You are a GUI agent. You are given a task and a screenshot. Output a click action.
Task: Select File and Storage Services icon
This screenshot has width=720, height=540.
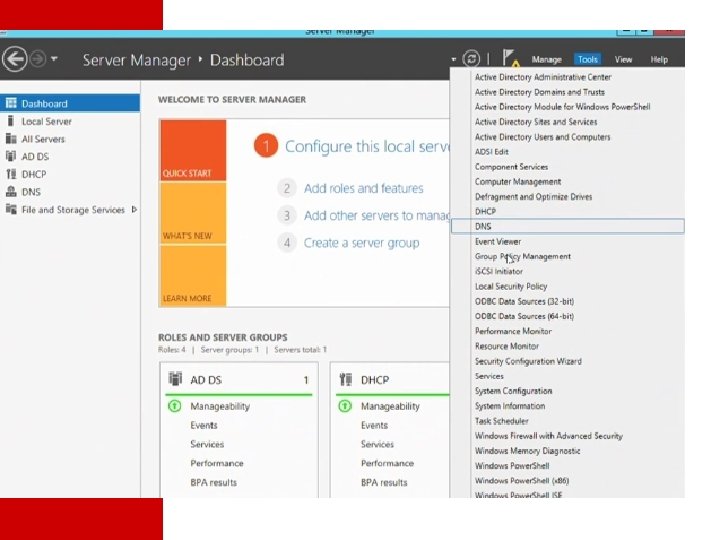pyautogui.click(x=11, y=209)
